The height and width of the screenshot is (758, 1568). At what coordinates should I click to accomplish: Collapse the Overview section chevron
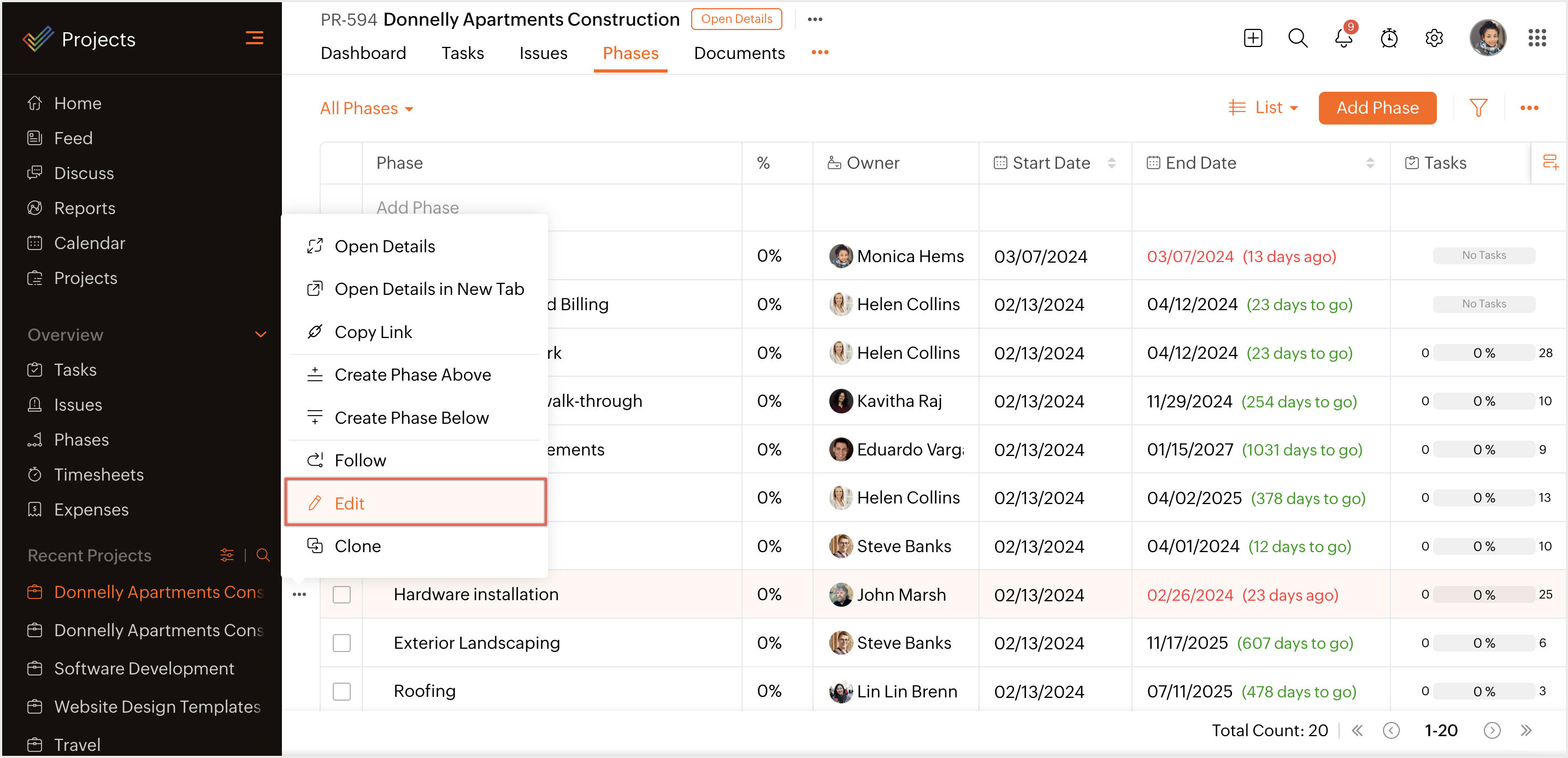click(261, 335)
